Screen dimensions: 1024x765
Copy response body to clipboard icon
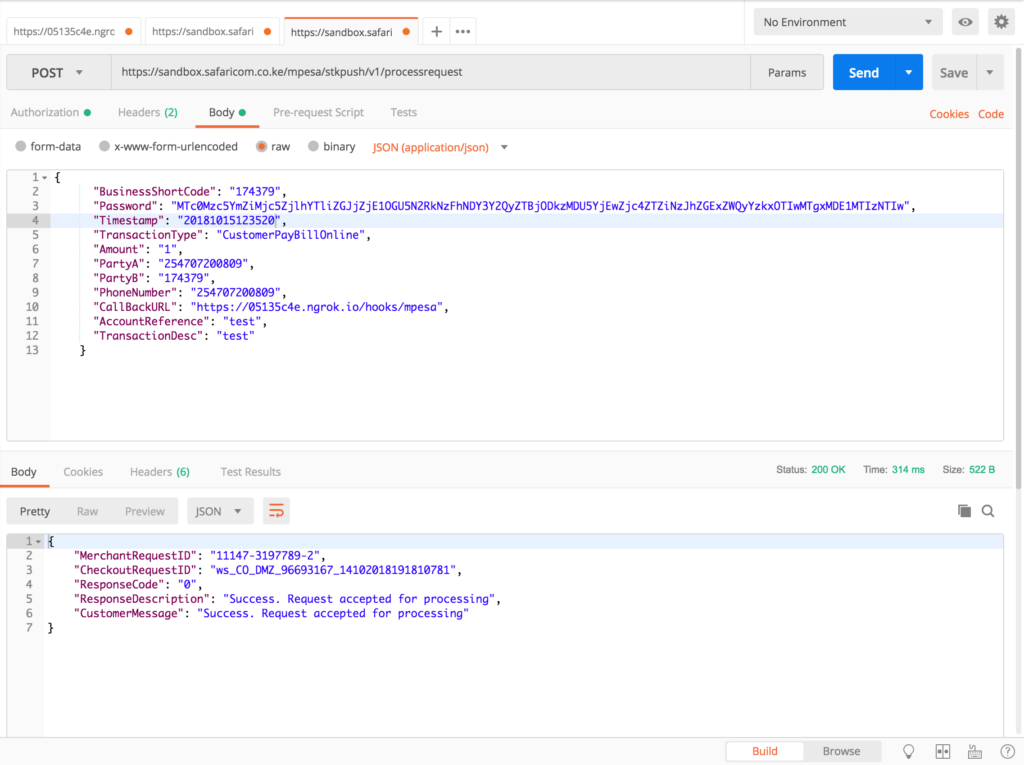[x=964, y=511]
